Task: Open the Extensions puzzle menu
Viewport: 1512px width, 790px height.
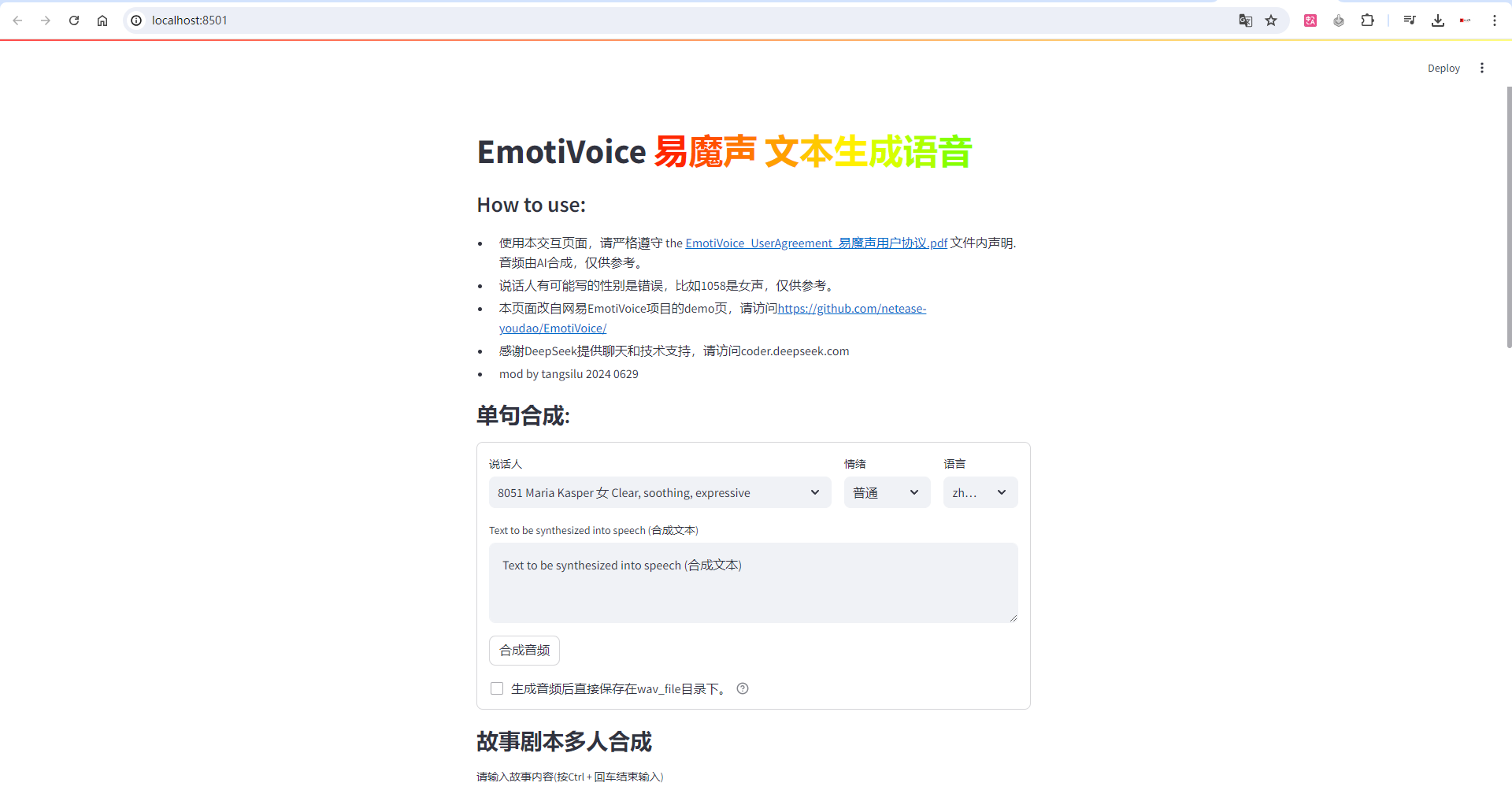Action: [x=1367, y=20]
